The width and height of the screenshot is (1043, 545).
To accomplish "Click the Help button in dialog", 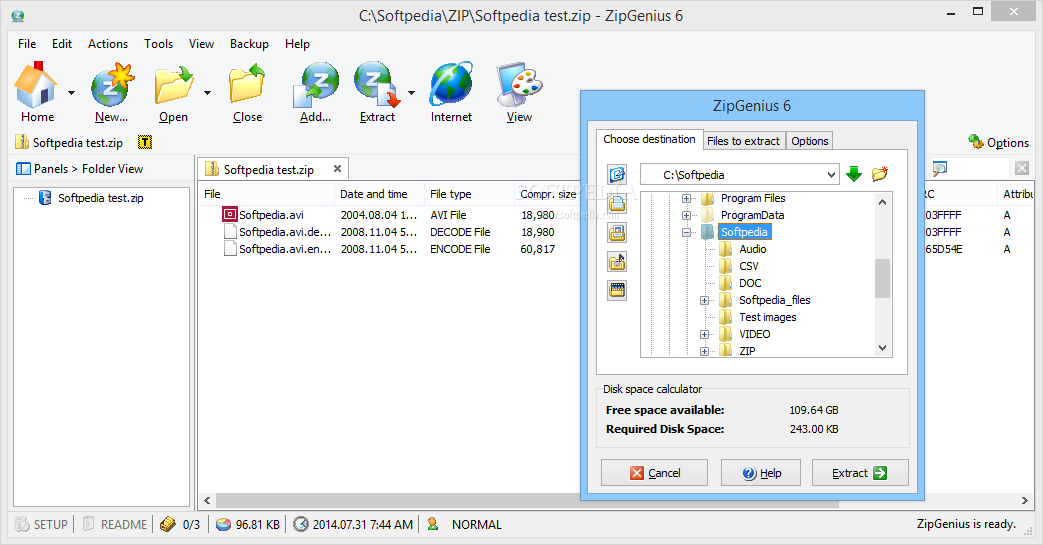I will (761, 472).
